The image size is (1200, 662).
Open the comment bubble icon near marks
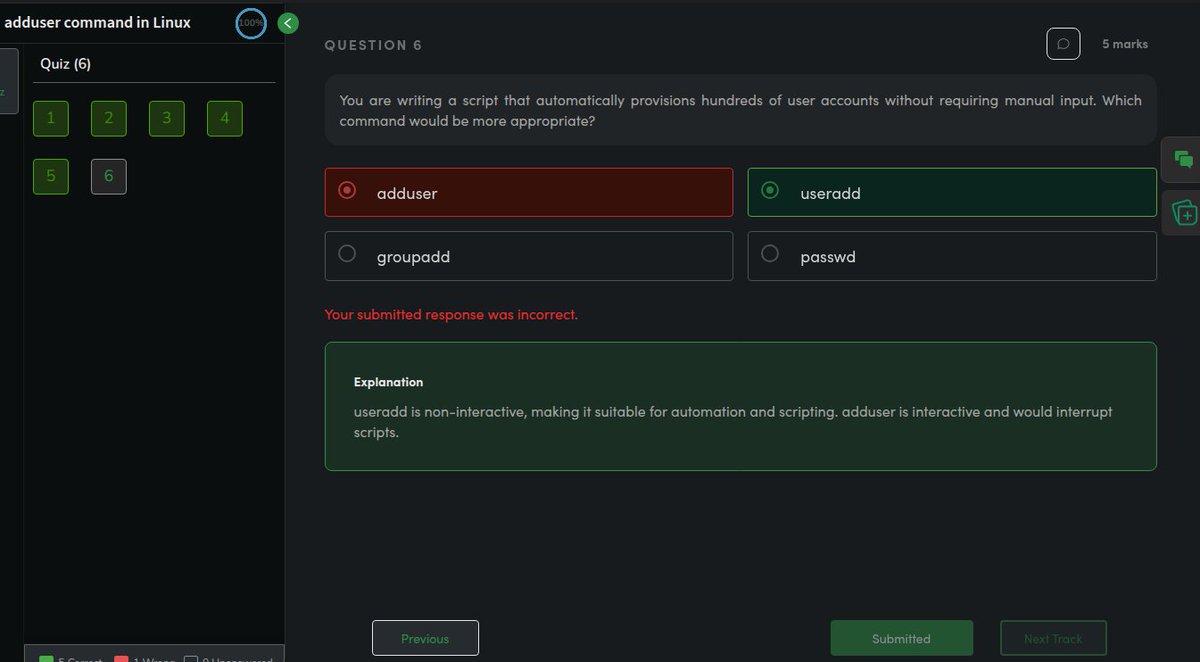point(1063,43)
